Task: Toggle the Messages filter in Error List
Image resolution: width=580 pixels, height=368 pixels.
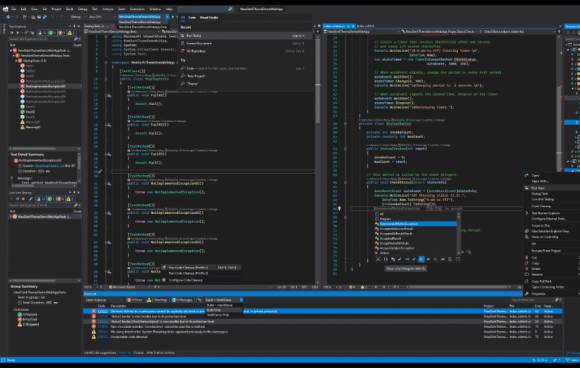Action: [183, 300]
